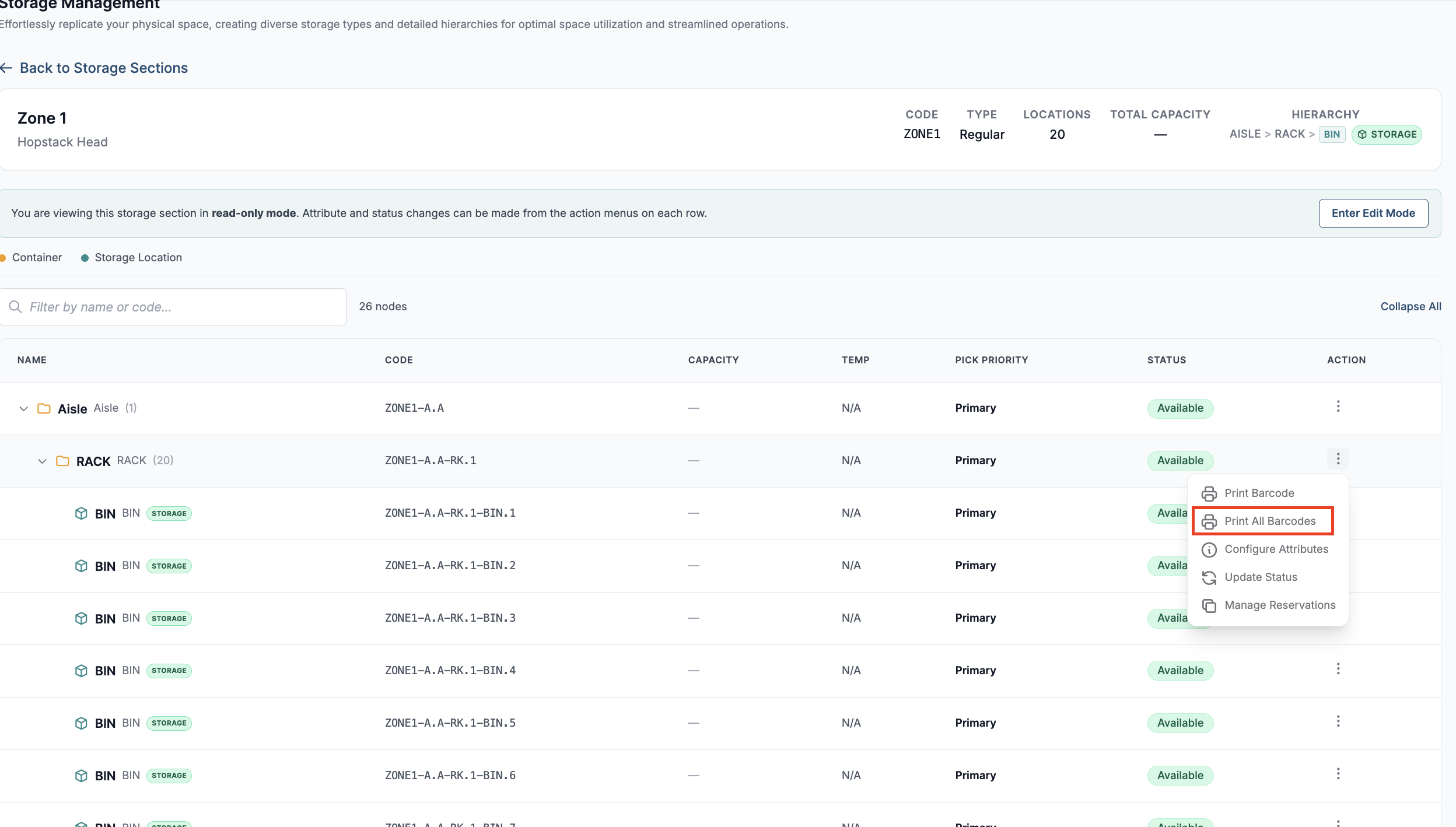Collapse the RACK tree node

click(x=42, y=461)
